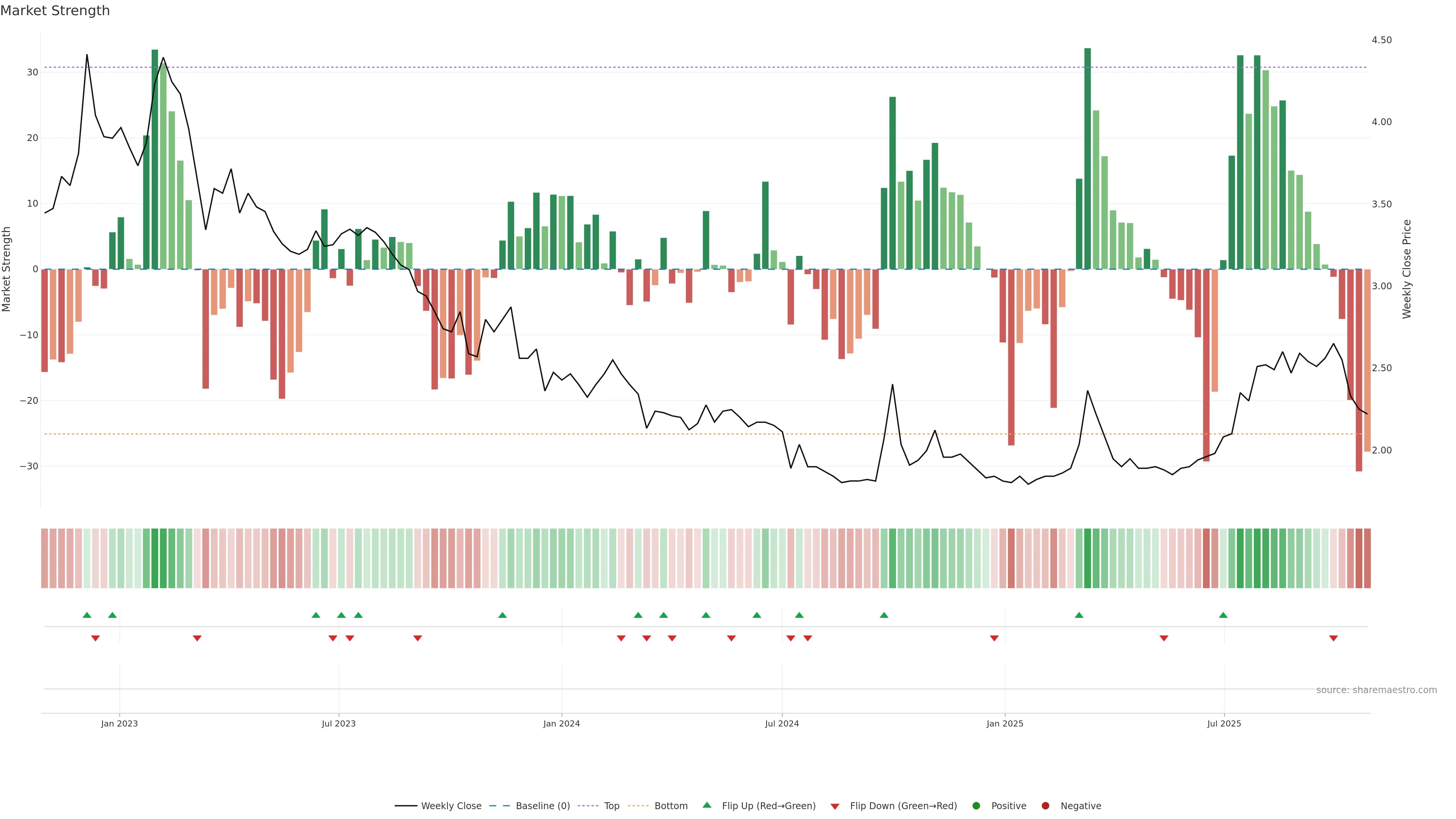Screen dimensions: 1456x819
Task: Click the source: sharemaestro.com text
Action: tap(1376, 690)
